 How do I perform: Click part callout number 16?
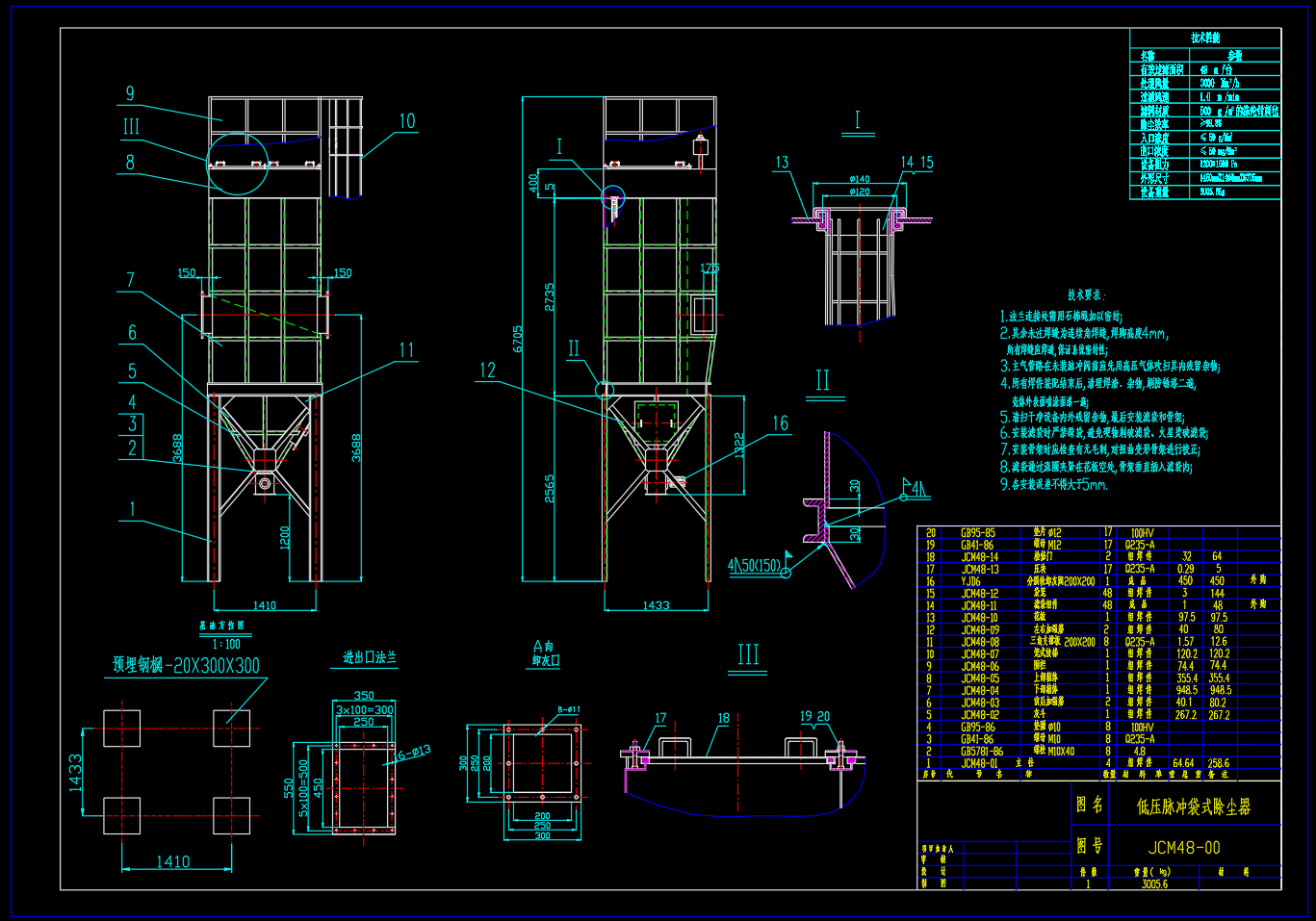780,423
